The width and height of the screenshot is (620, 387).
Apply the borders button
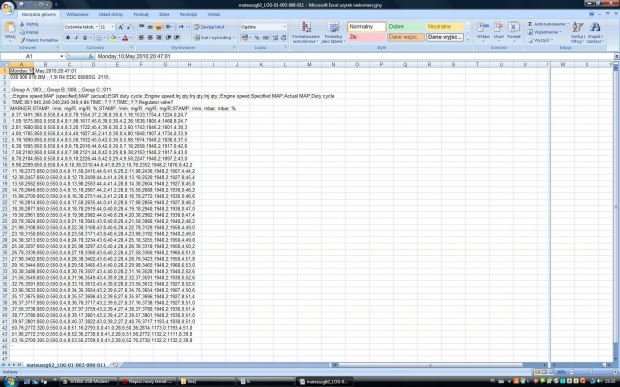tap(99, 38)
